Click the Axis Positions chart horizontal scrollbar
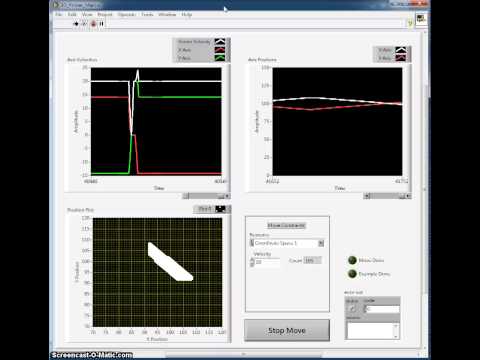The image size is (480, 360). pos(387,196)
